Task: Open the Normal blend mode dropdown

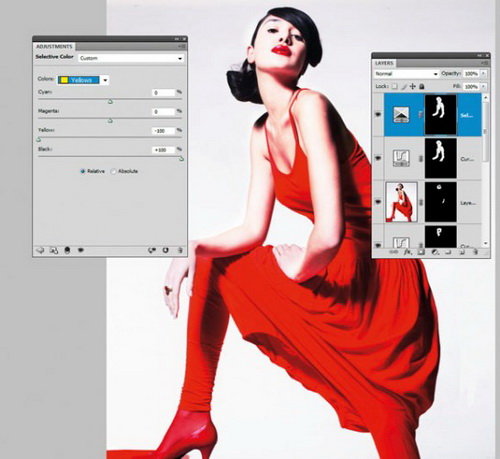Action: (407, 74)
